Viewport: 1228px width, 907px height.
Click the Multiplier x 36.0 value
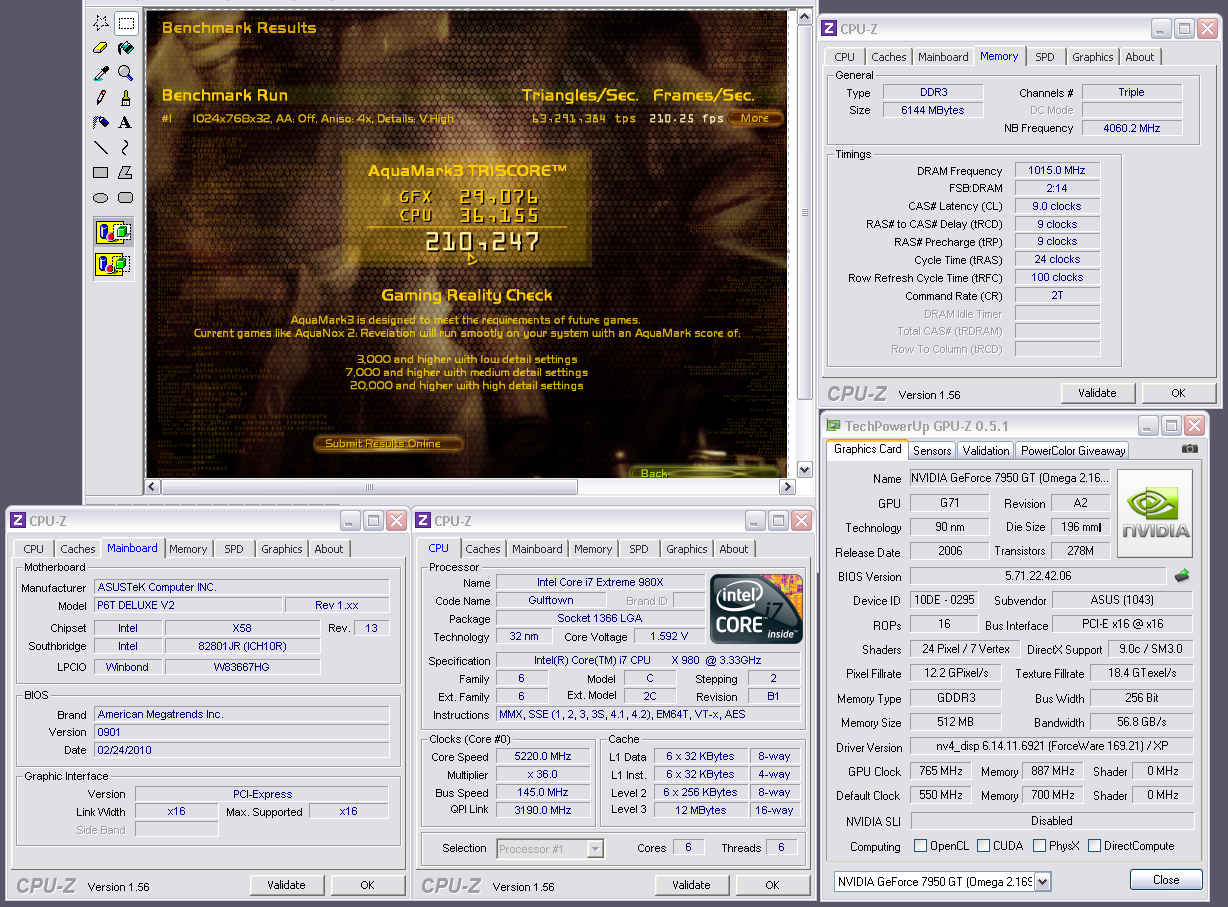point(542,775)
